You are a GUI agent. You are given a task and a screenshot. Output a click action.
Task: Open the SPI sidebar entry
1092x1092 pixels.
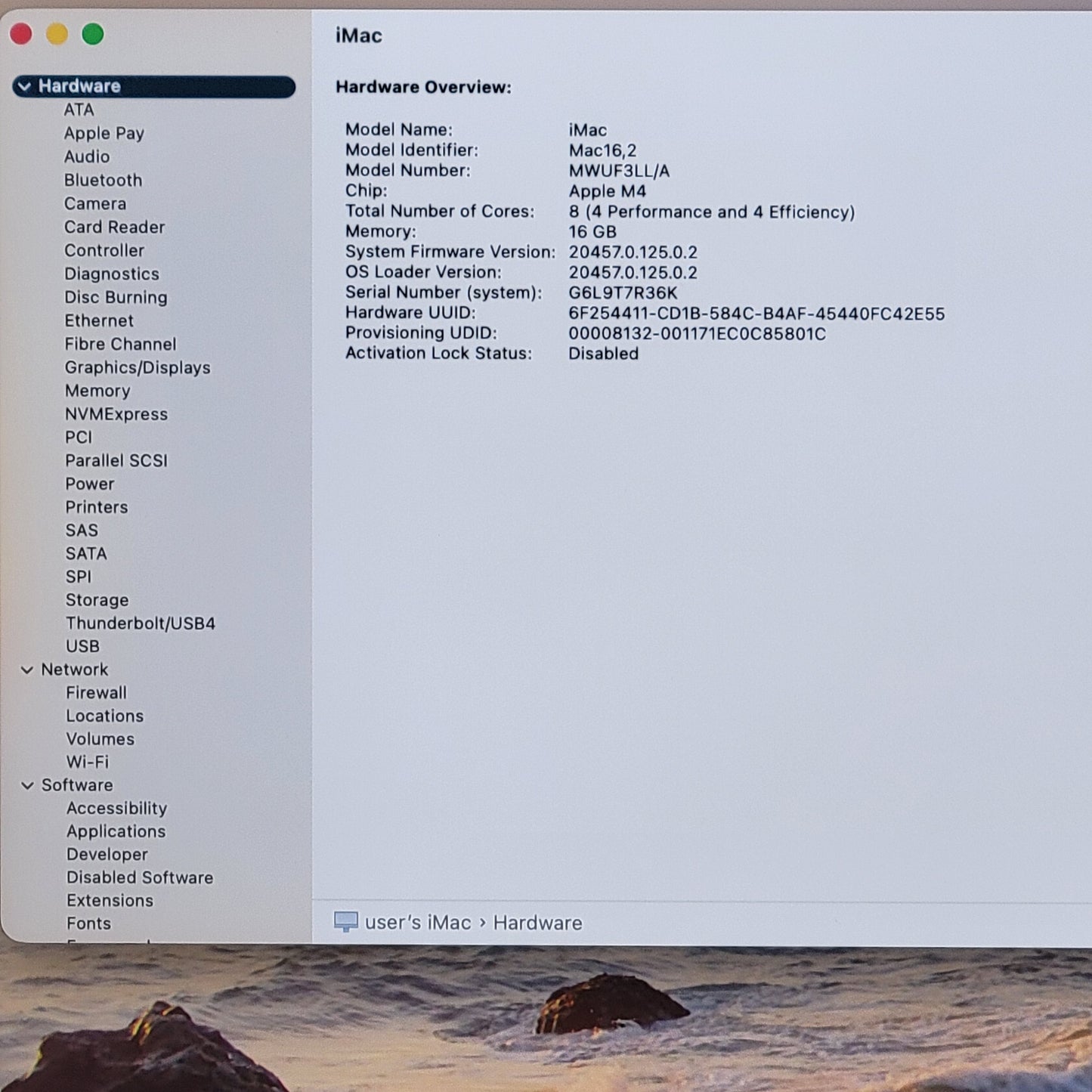79,577
